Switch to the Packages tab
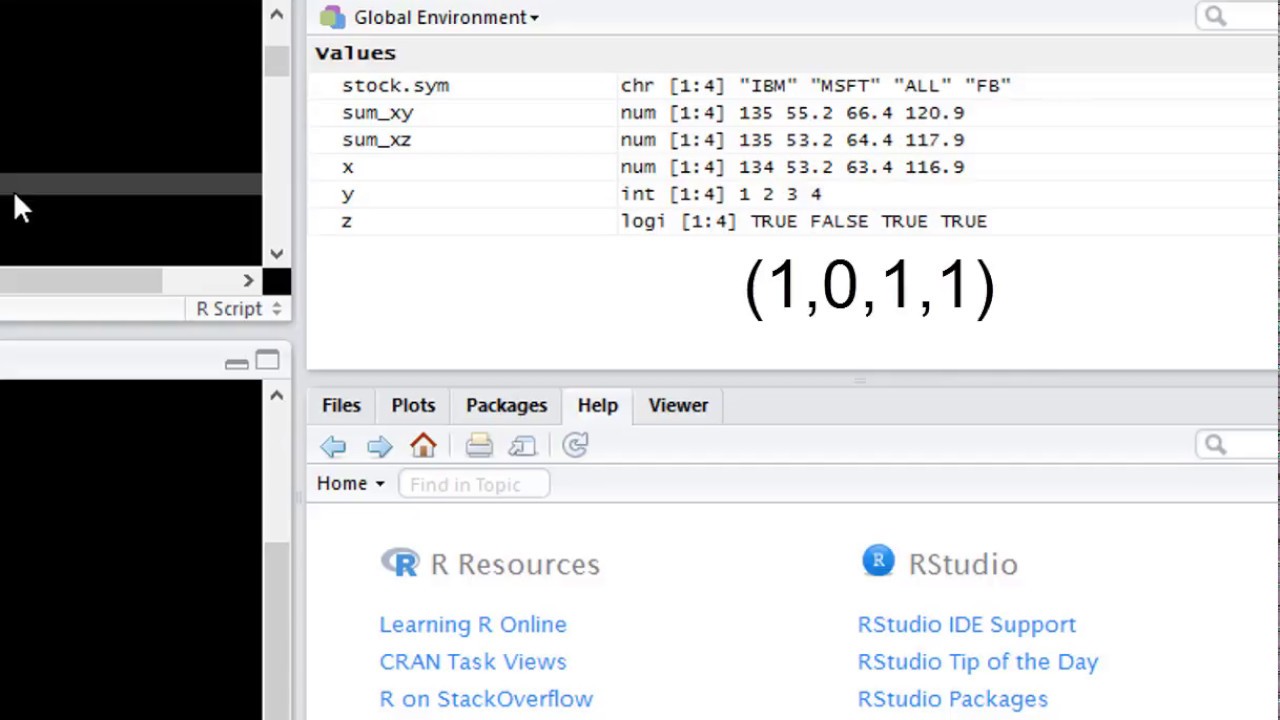 506,405
